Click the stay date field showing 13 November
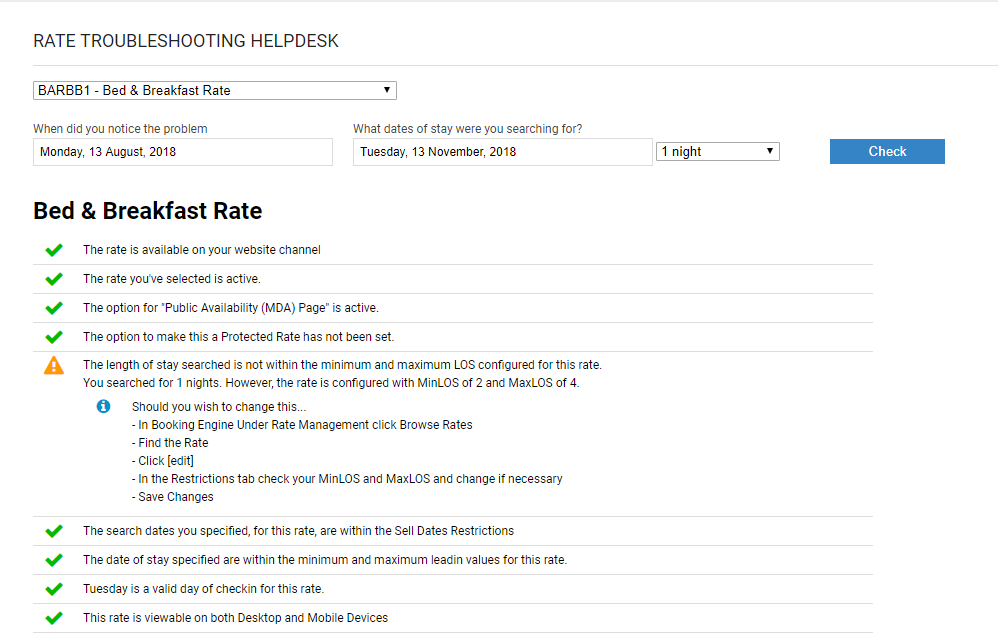This screenshot has width=998, height=639. pyautogui.click(x=502, y=152)
